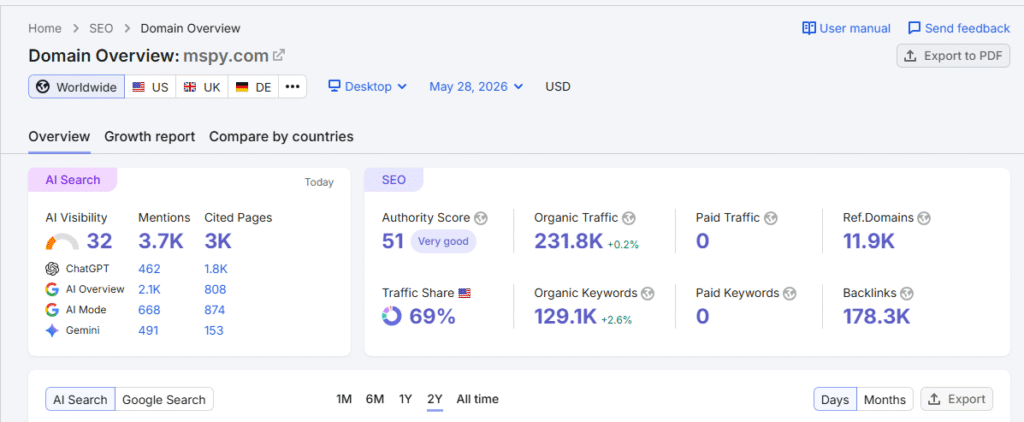Switch to the Growth report tab

pyautogui.click(x=150, y=137)
